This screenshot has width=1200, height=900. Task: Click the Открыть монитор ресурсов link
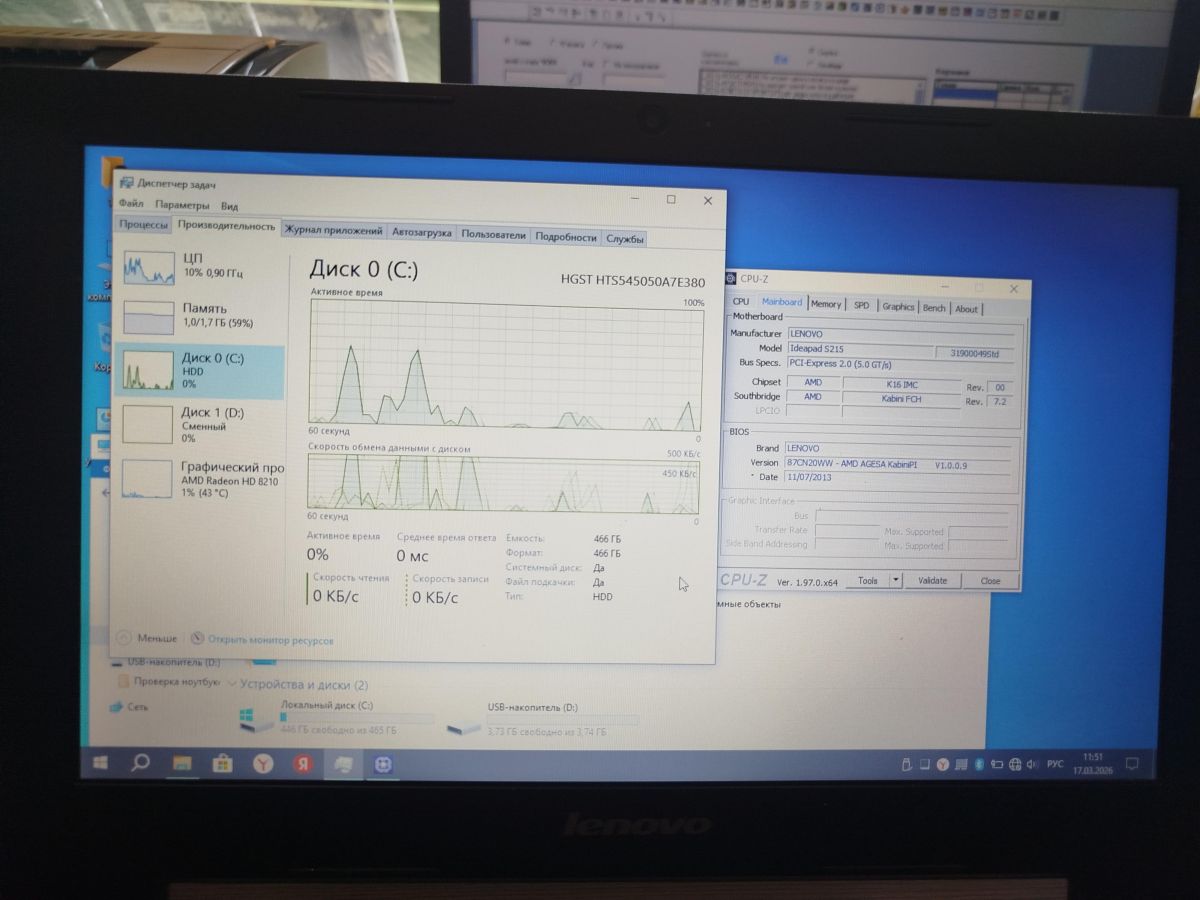pyautogui.click(x=270, y=640)
